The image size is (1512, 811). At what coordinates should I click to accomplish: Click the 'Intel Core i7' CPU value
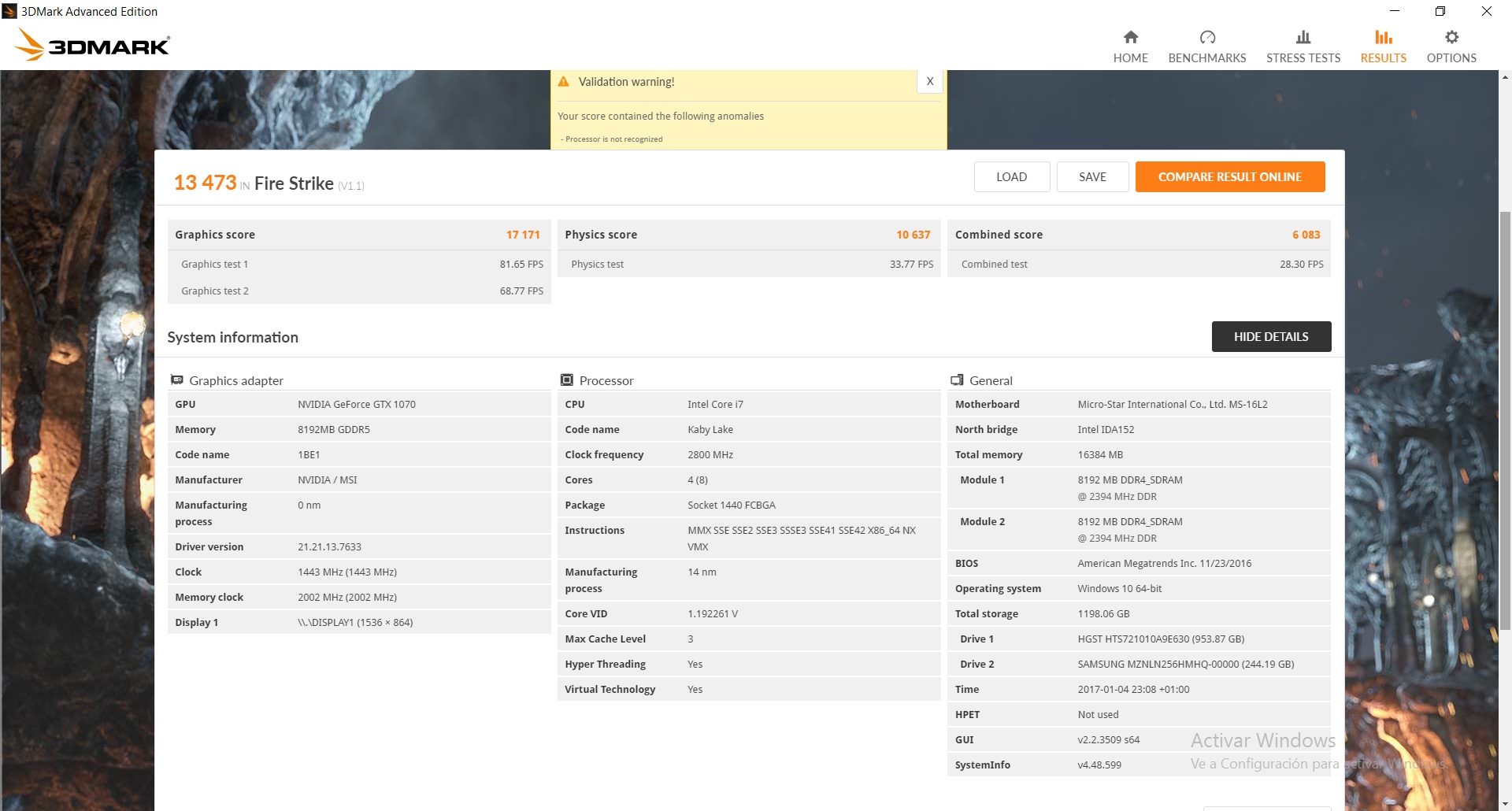[x=715, y=405]
